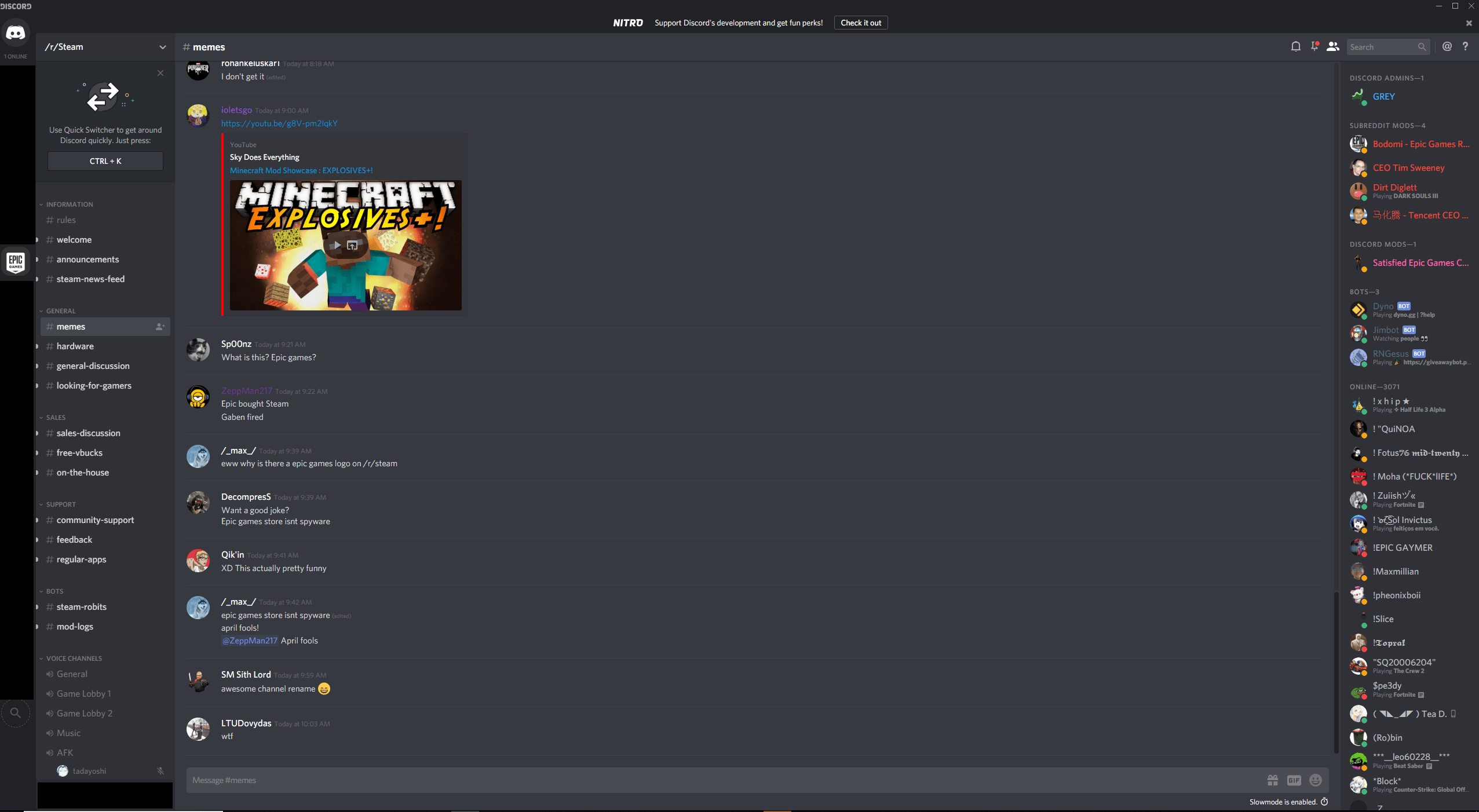Open the emoji picker
The image size is (1479, 812).
[1317, 780]
